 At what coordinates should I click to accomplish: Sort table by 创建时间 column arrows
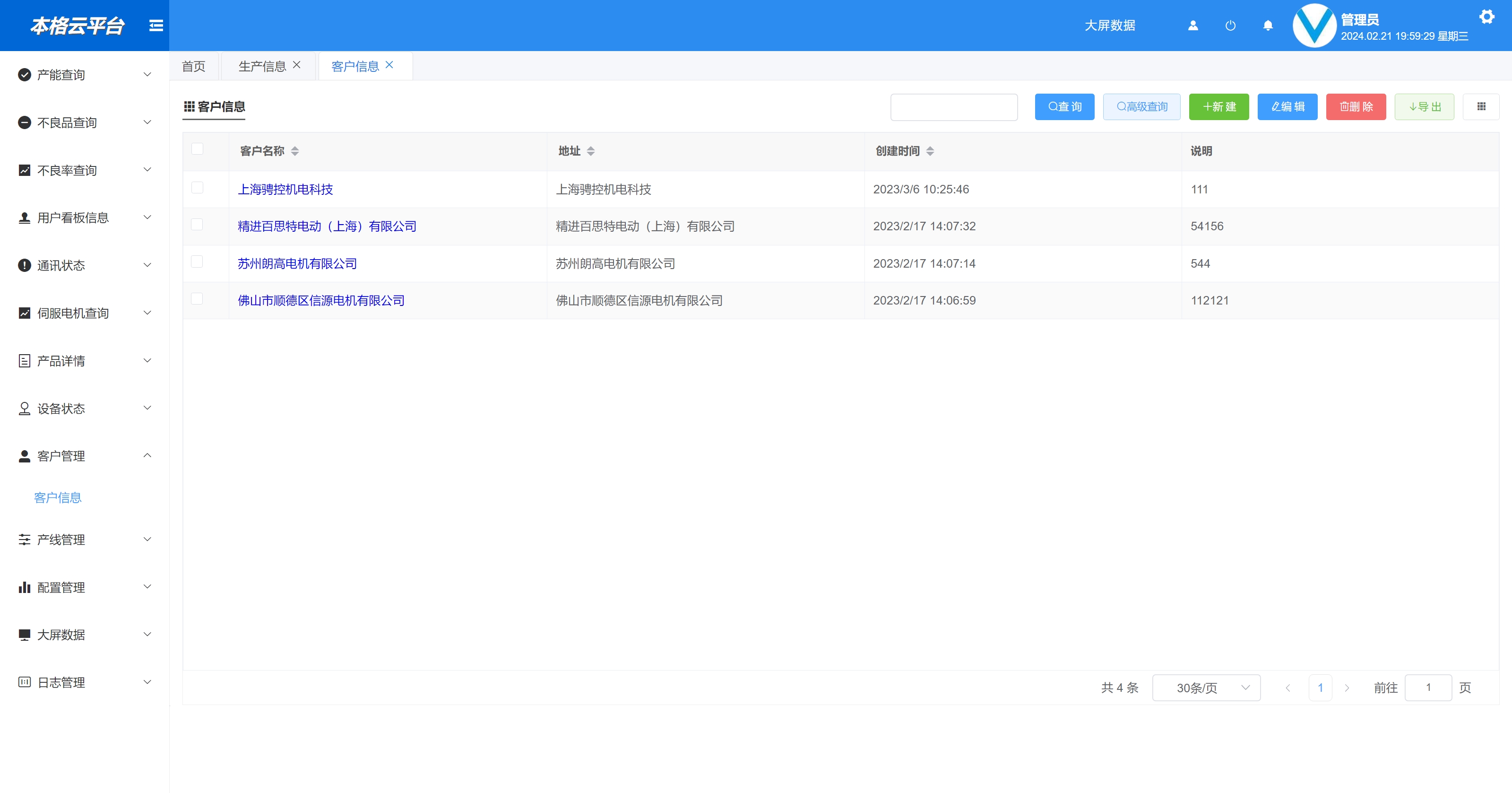(930, 151)
